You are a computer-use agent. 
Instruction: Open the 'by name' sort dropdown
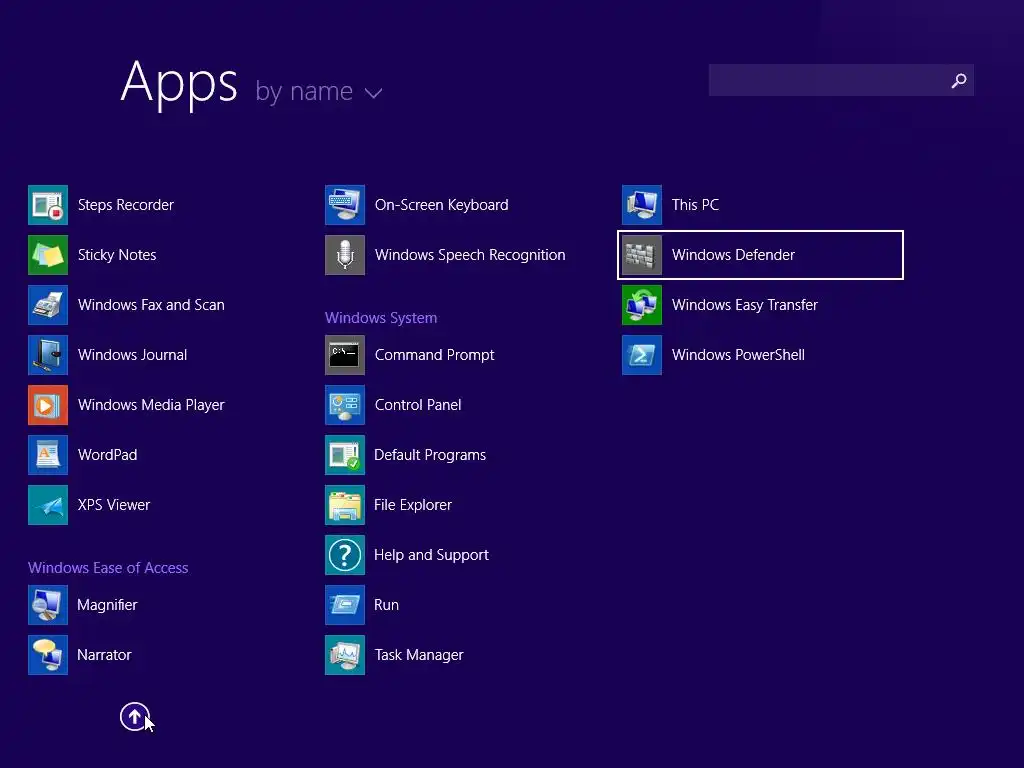click(x=319, y=91)
